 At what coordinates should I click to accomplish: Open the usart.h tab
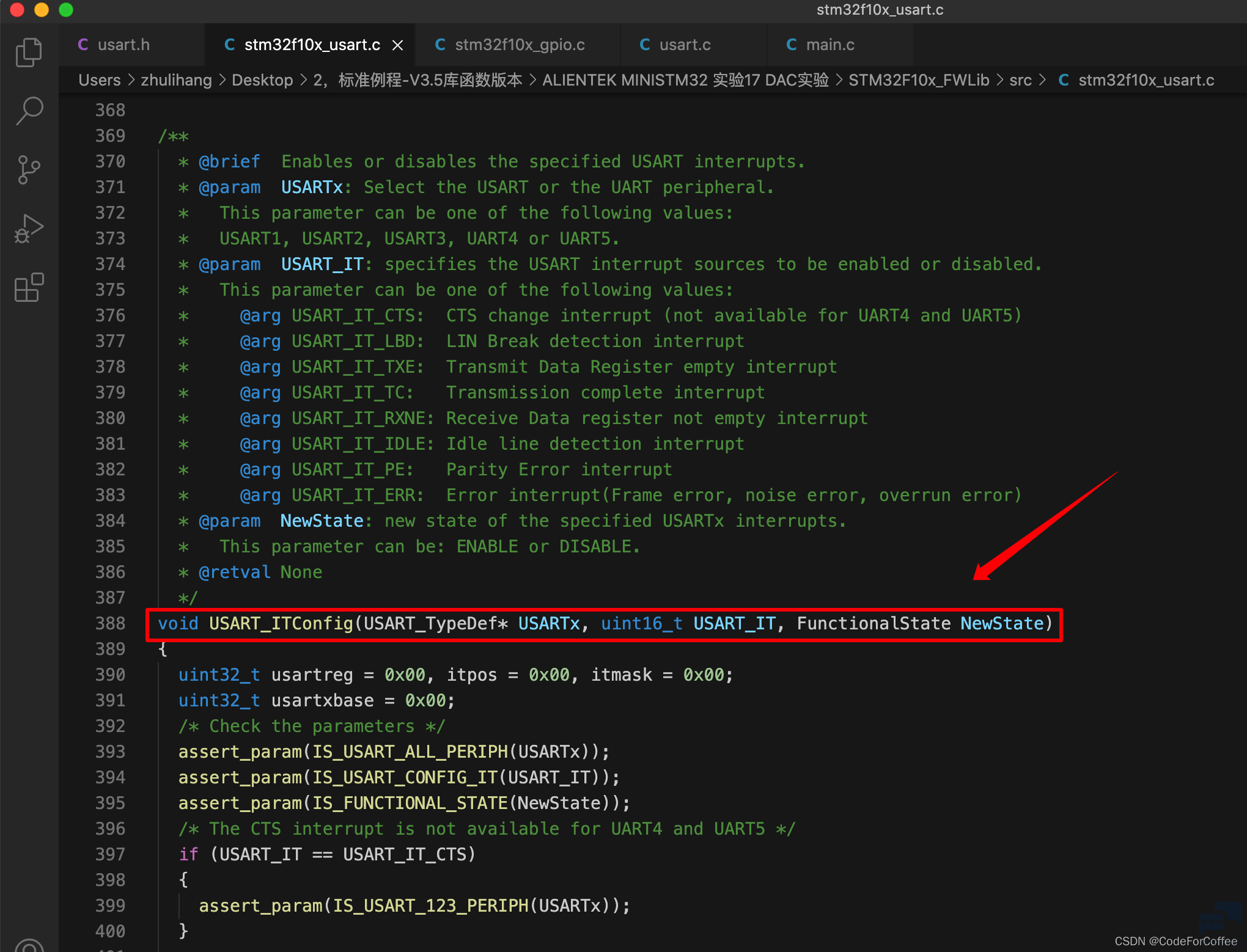pyautogui.click(x=123, y=45)
